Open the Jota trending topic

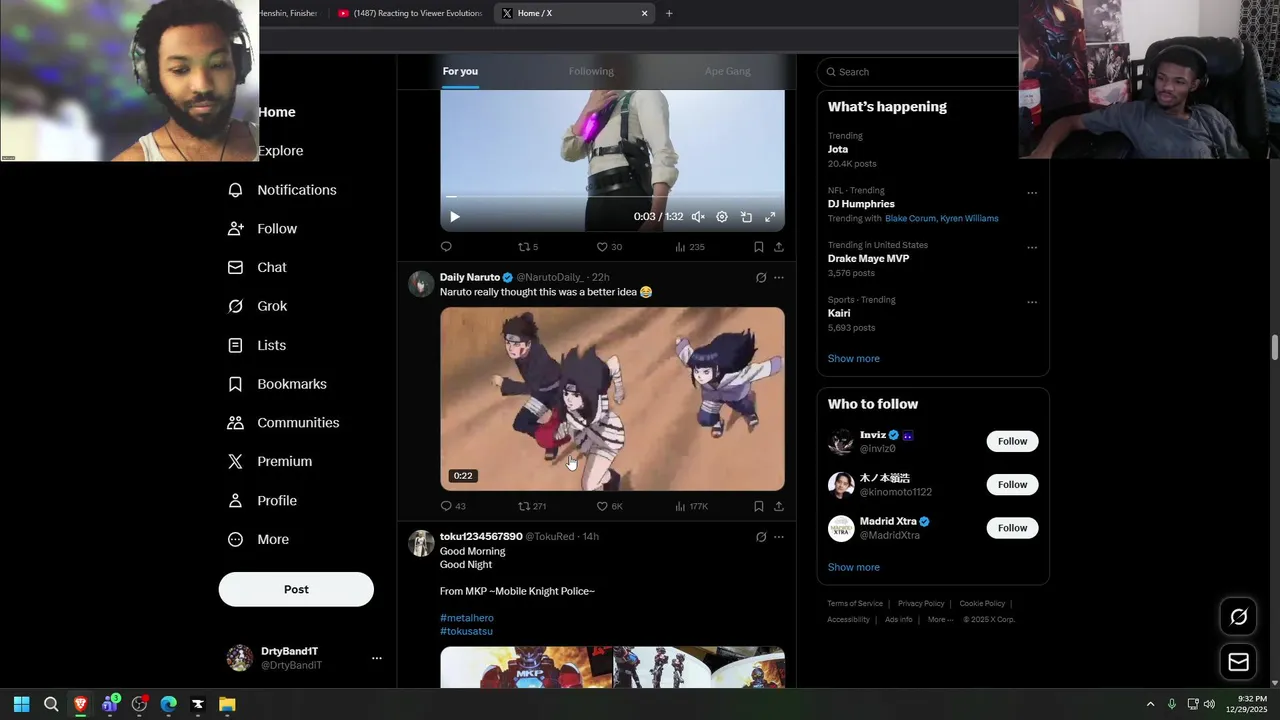pos(838,149)
